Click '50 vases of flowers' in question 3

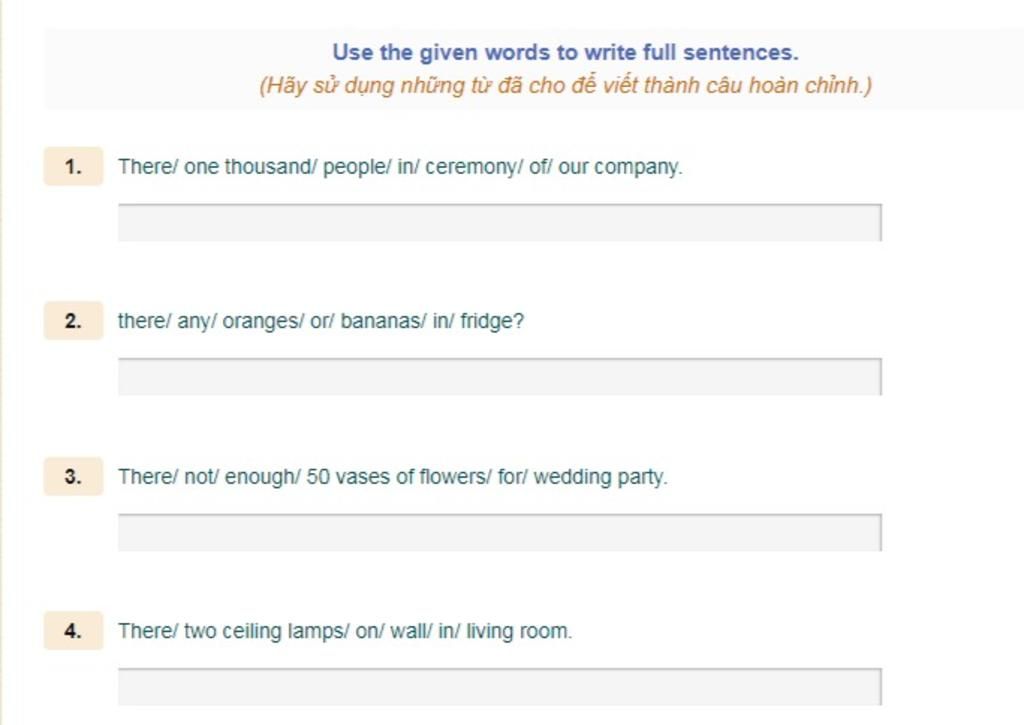396,476
